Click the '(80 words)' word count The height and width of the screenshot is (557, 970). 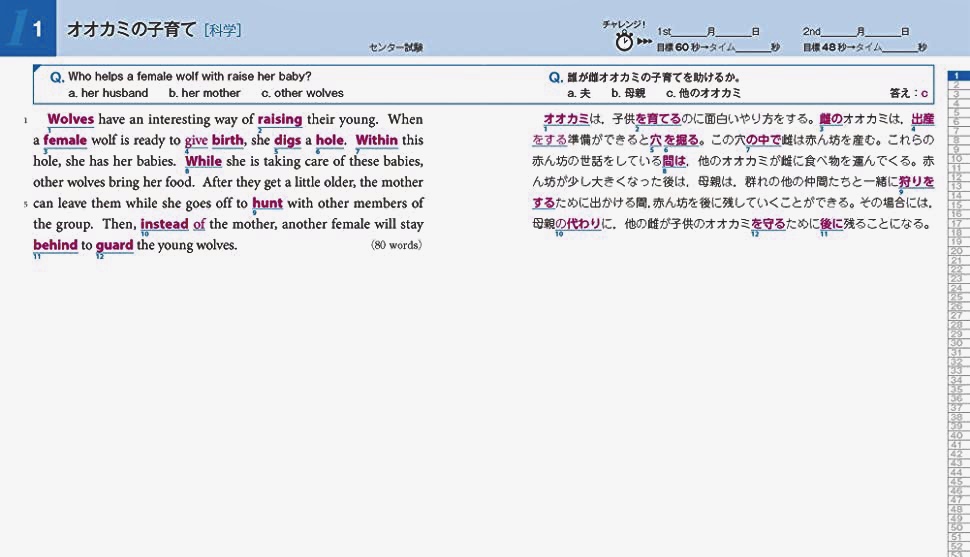(397, 244)
